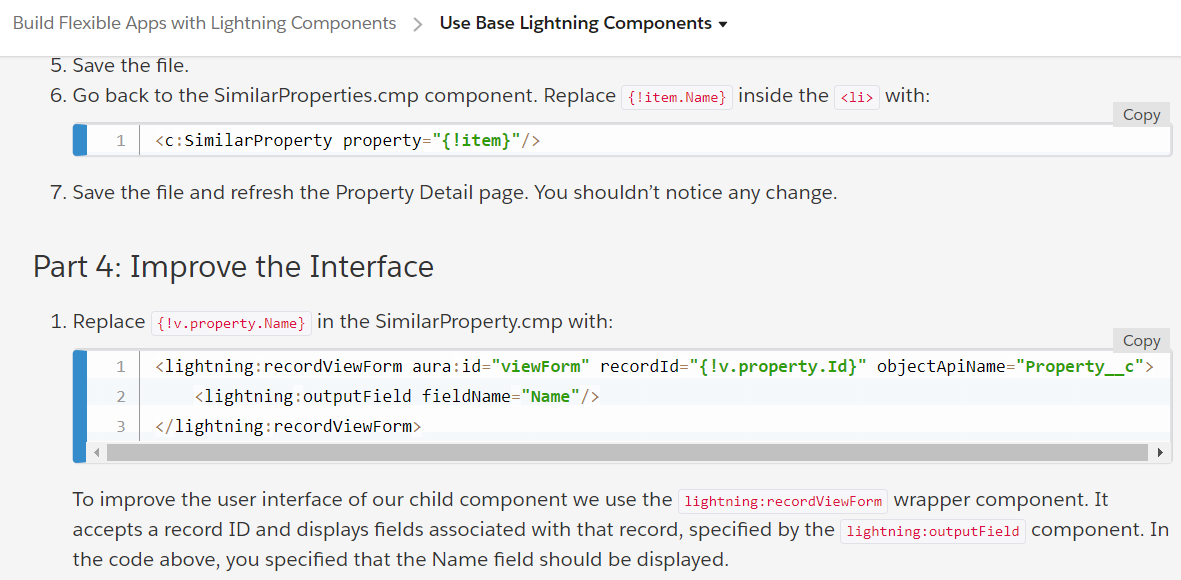
Task: Click line number 1 of the SimilarProperty snippet
Action: 120,141
